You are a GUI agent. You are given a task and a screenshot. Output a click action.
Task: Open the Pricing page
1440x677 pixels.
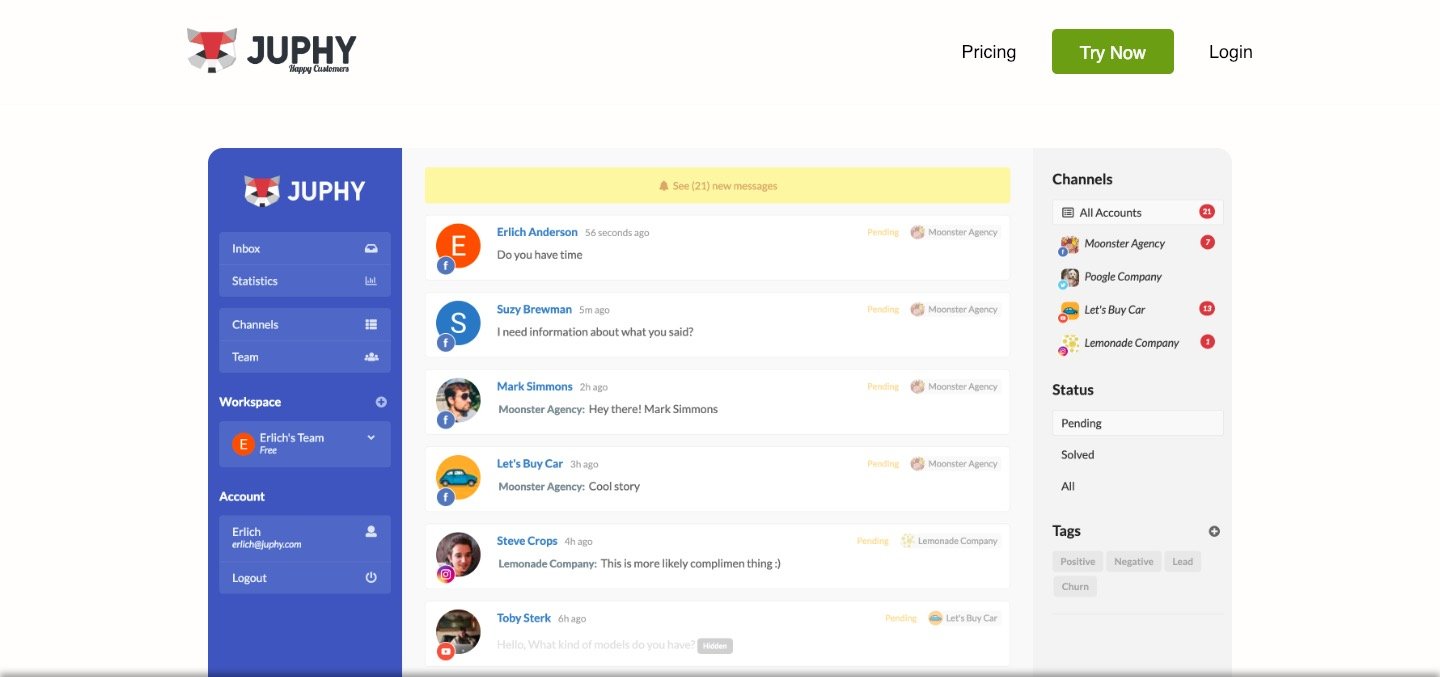click(x=988, y=52)
